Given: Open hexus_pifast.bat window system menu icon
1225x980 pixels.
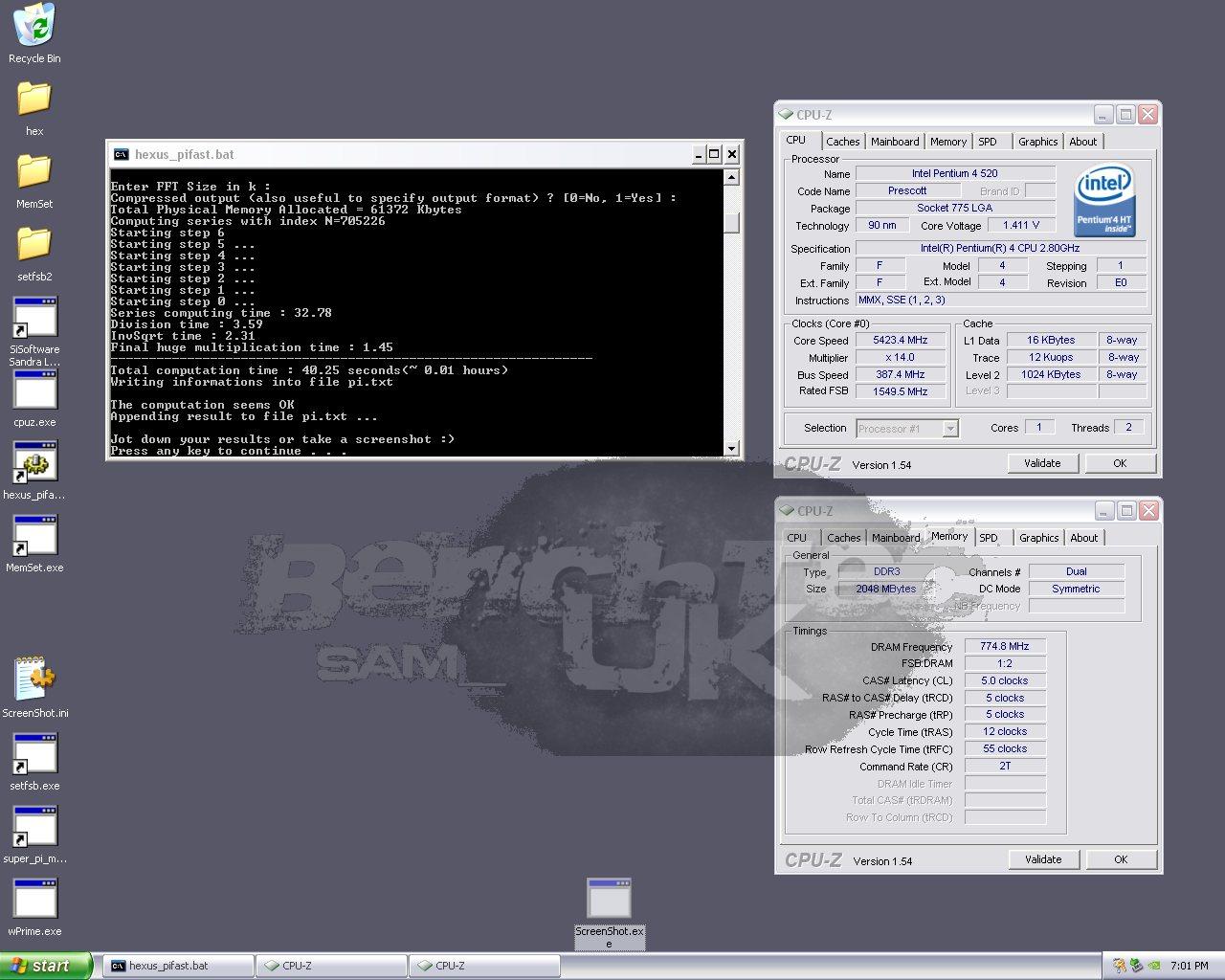Looking at the screenshot, I should coord(121,154).
